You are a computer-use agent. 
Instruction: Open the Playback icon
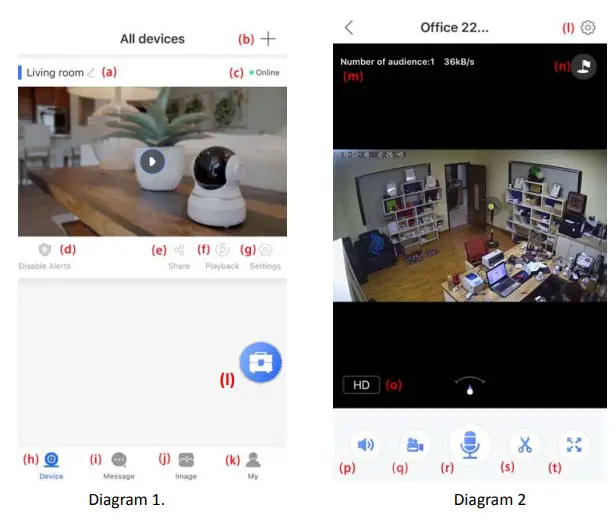tap(222, 249)
